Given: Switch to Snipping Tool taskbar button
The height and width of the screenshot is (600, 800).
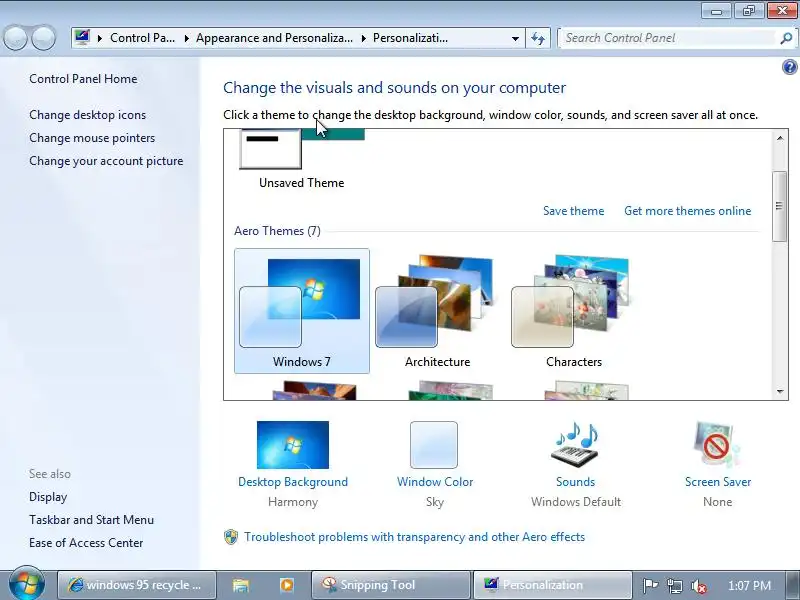Looking at the screenshot, I should pos(391,585).
